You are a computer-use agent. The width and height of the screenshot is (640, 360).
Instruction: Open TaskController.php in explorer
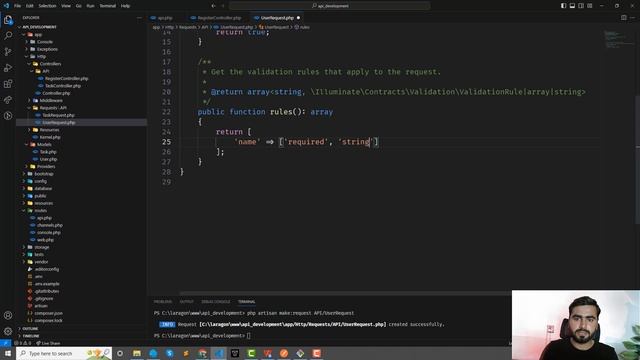point(62,86)
